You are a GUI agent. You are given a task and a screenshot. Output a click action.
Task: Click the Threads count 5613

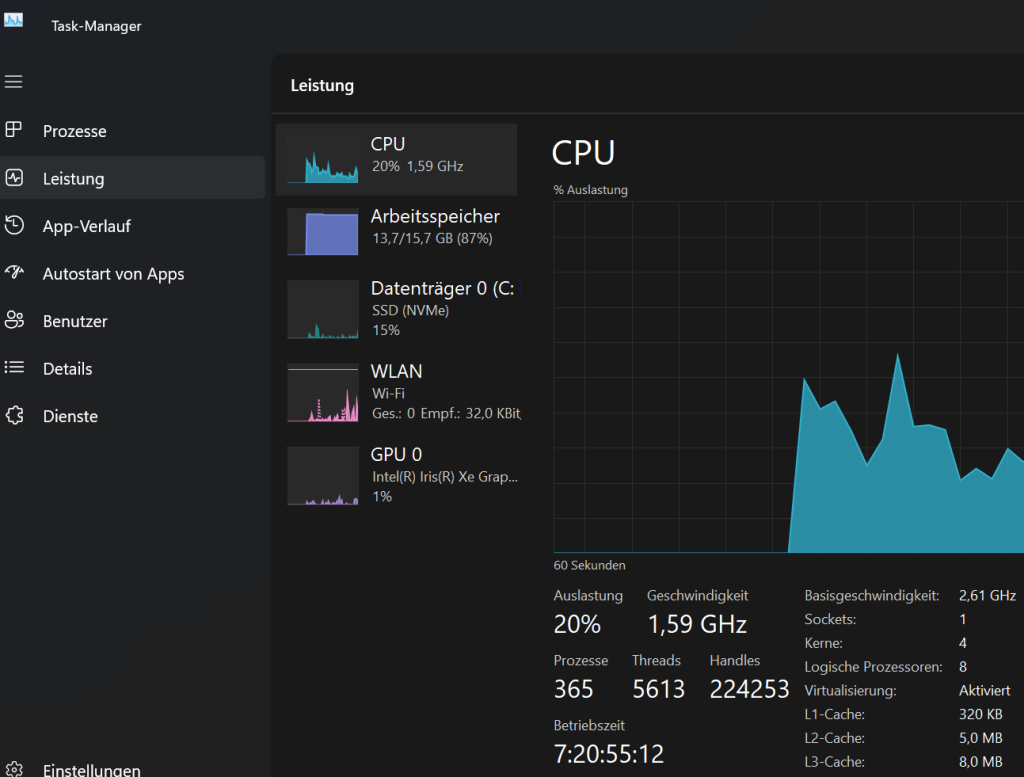tap(658, 689)
